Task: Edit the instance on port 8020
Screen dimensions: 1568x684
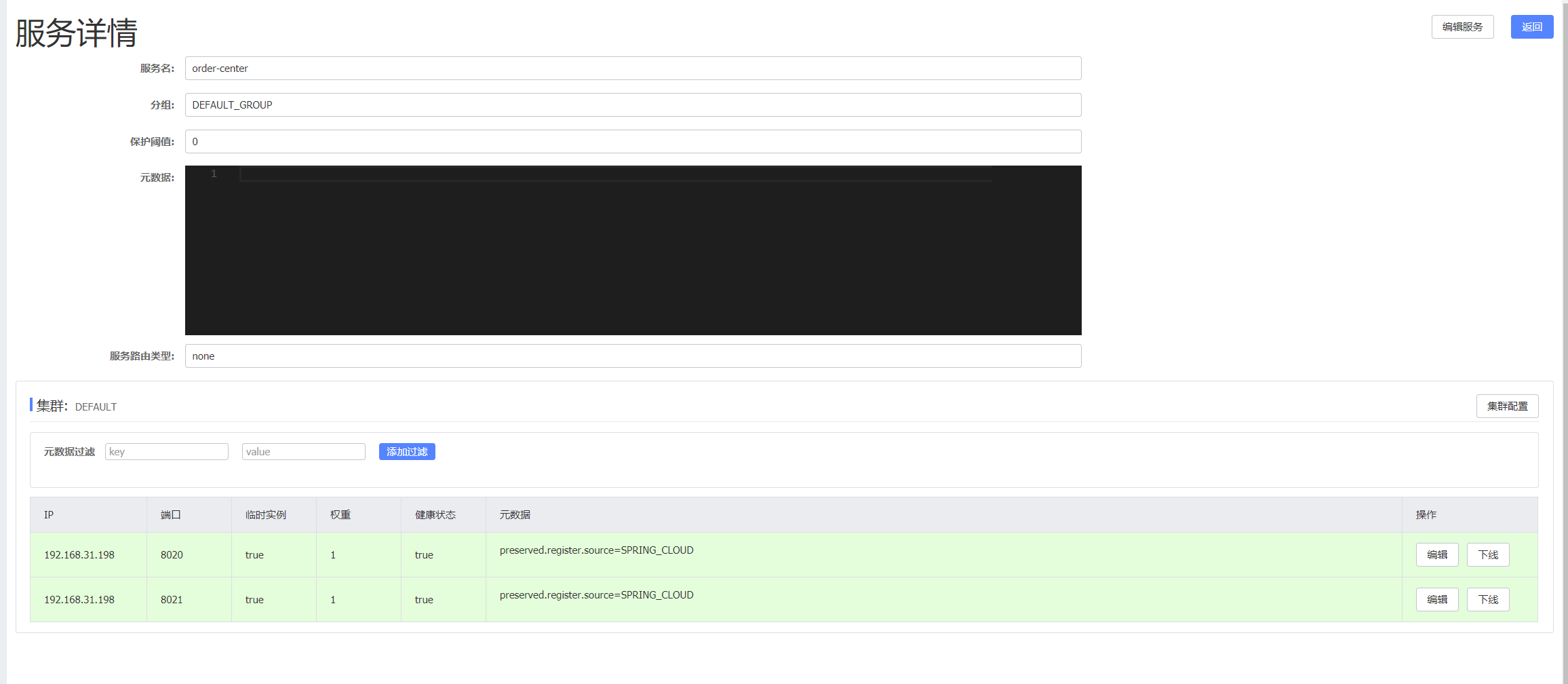Action: point(1437,555)
